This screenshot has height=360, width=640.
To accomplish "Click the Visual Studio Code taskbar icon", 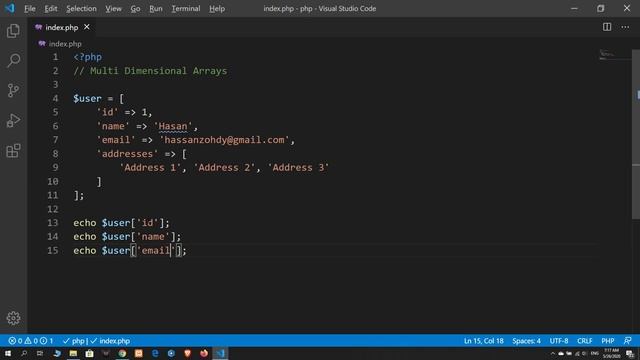I will [x=220, y=353].
